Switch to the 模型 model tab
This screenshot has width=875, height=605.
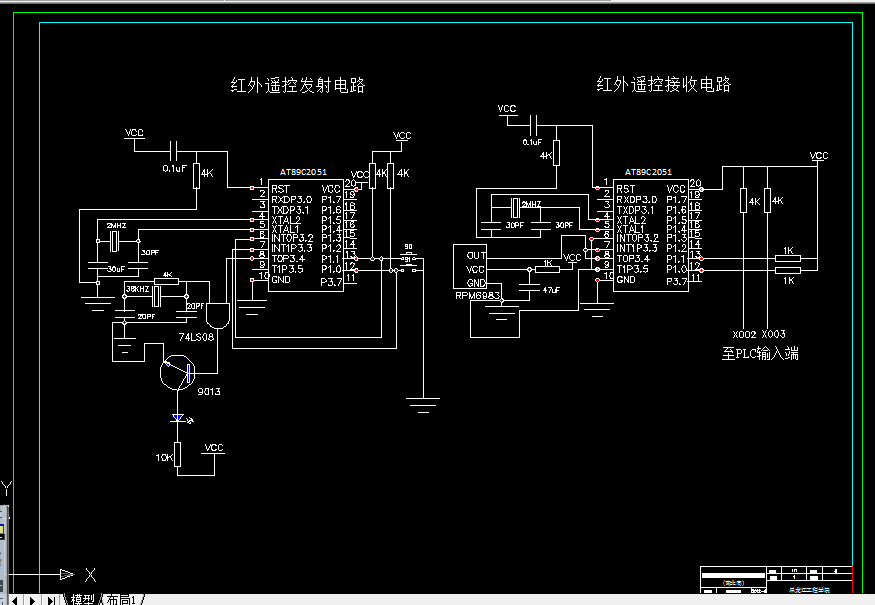82,599
